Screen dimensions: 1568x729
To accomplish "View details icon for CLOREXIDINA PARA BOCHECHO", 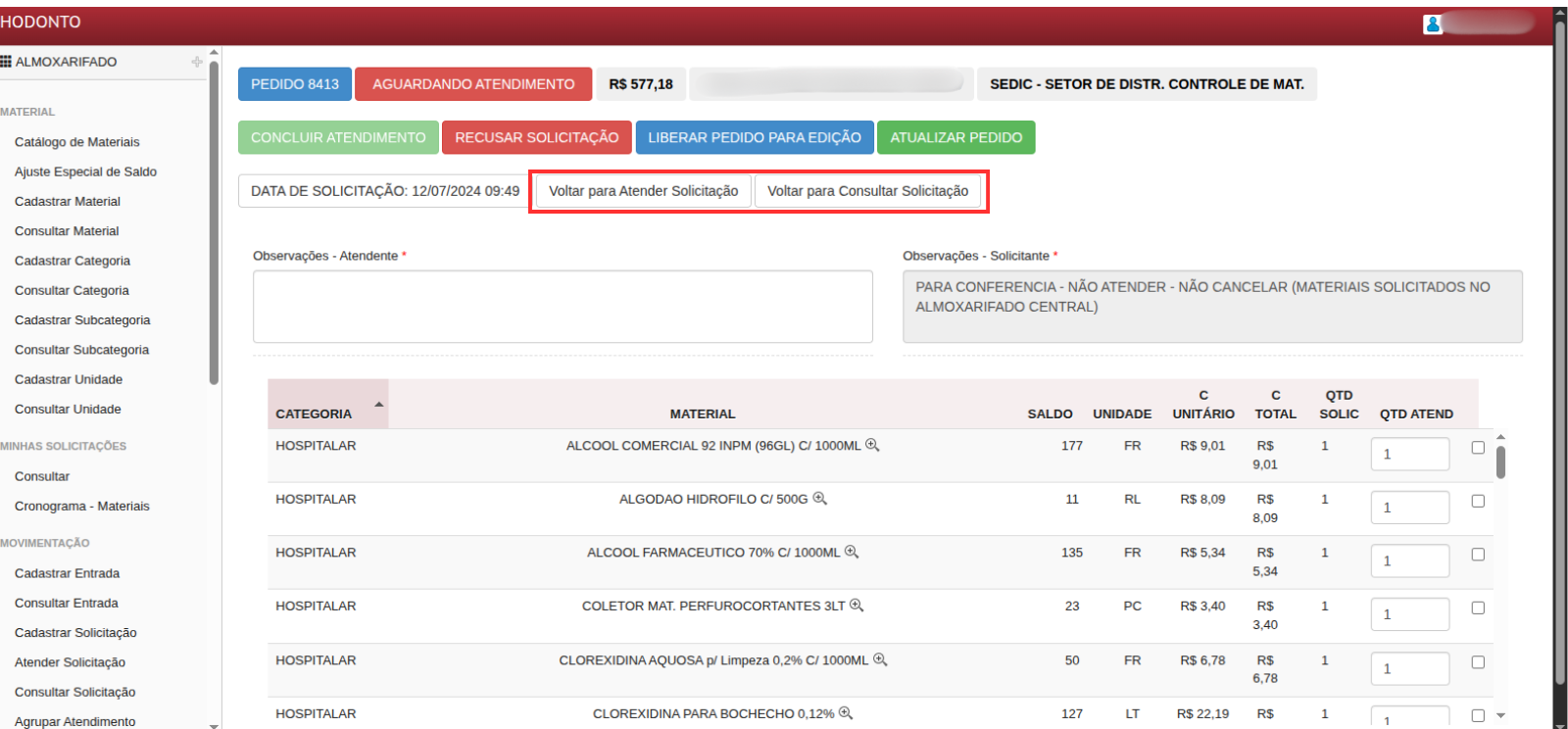I will click(x=845, y=713).
